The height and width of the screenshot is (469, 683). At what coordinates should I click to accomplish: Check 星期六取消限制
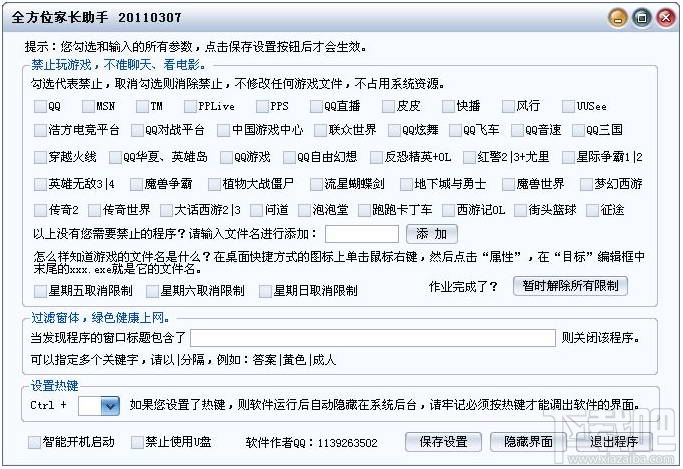click(x=152, y=291)
